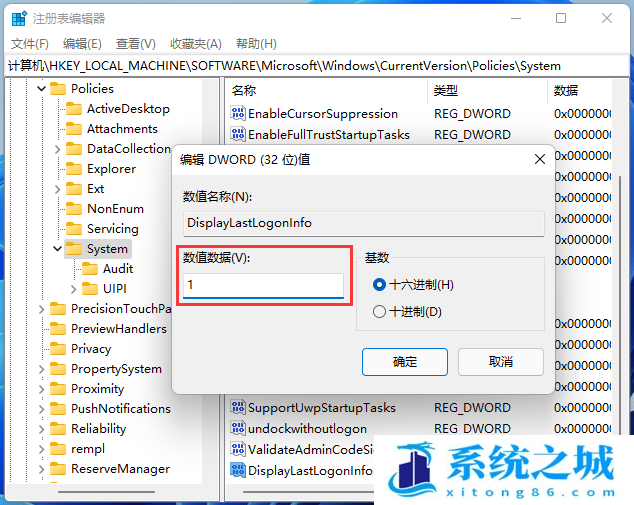Click the EnableFullTrustStartupTasks value icon
Viewport: 634px width, 505px height.
pos(238,134)
